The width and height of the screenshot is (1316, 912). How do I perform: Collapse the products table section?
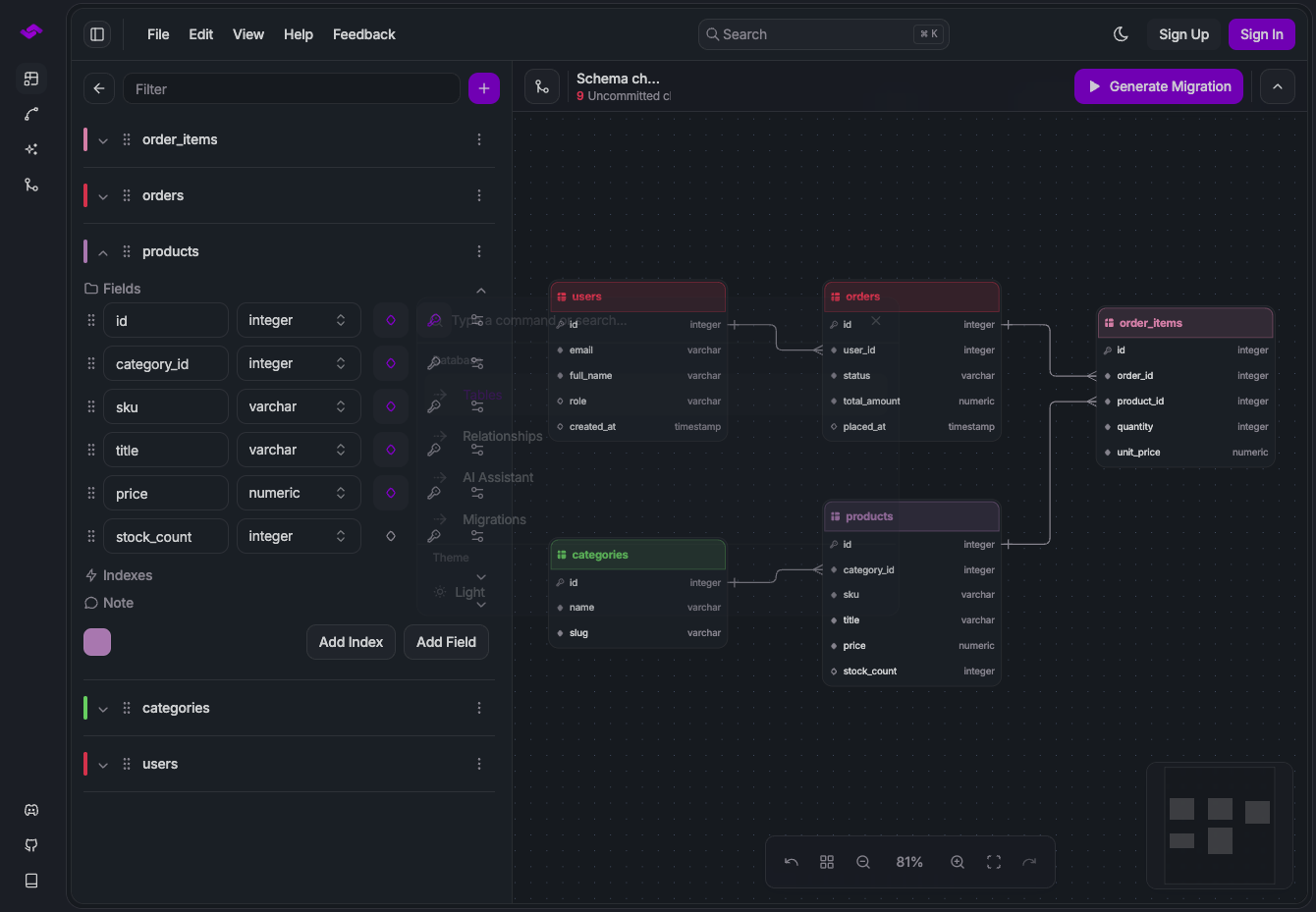103,252
